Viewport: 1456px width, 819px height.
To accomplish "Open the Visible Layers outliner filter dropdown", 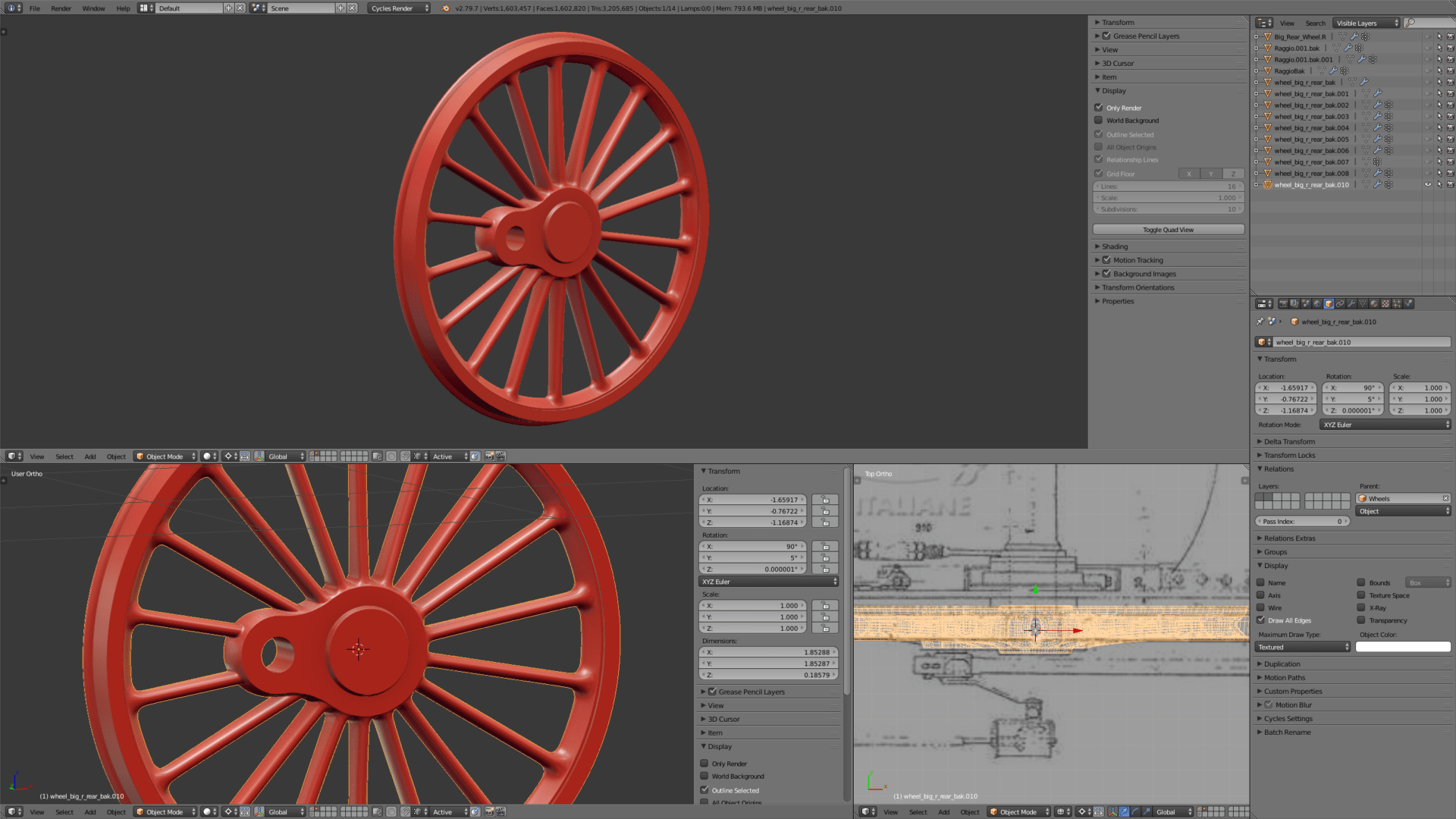I will 1367,24.
